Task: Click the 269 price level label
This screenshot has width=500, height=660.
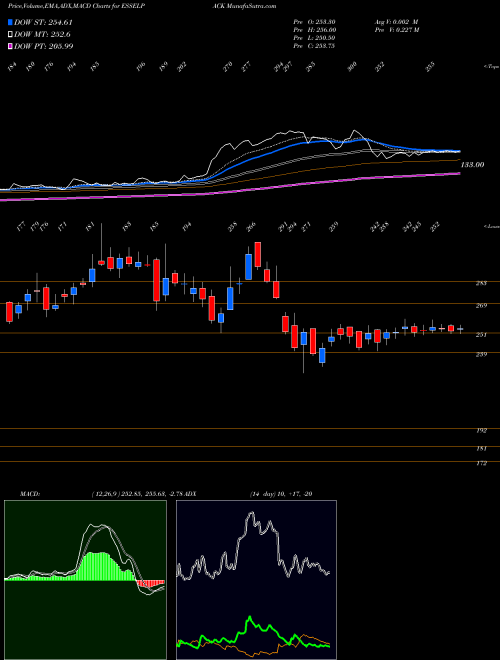Action: [481, 306]
